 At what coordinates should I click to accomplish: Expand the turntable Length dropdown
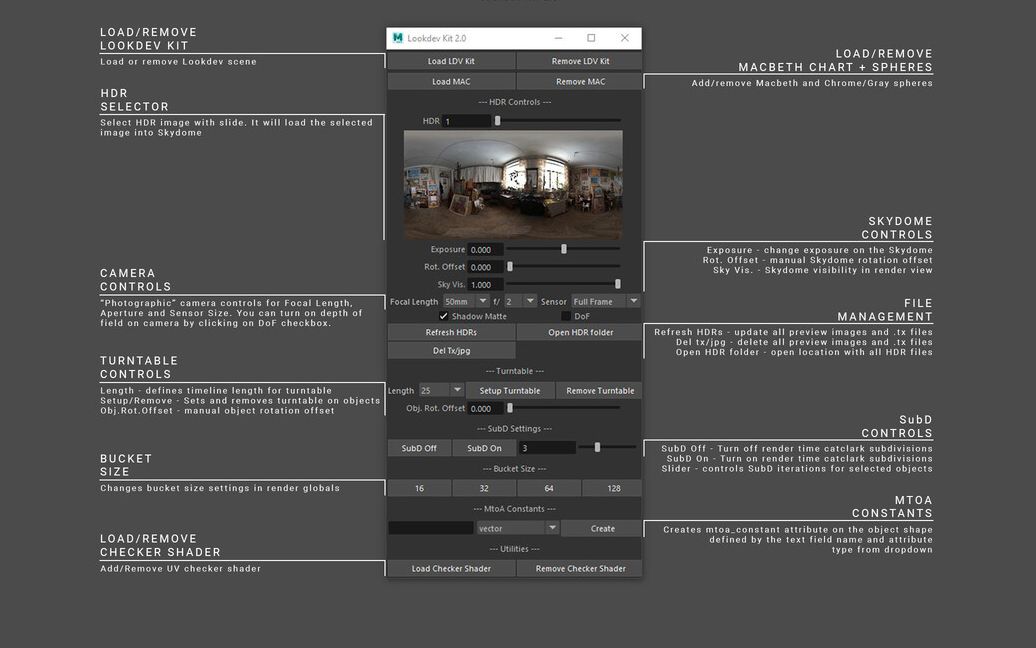point(456,390)
